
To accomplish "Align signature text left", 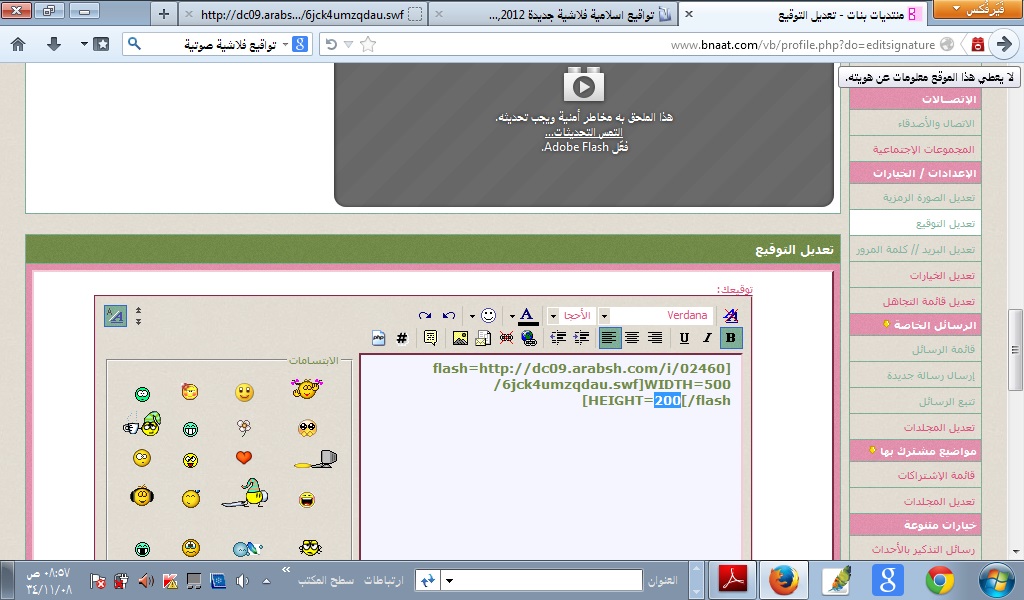I will [x=608, y=338].
